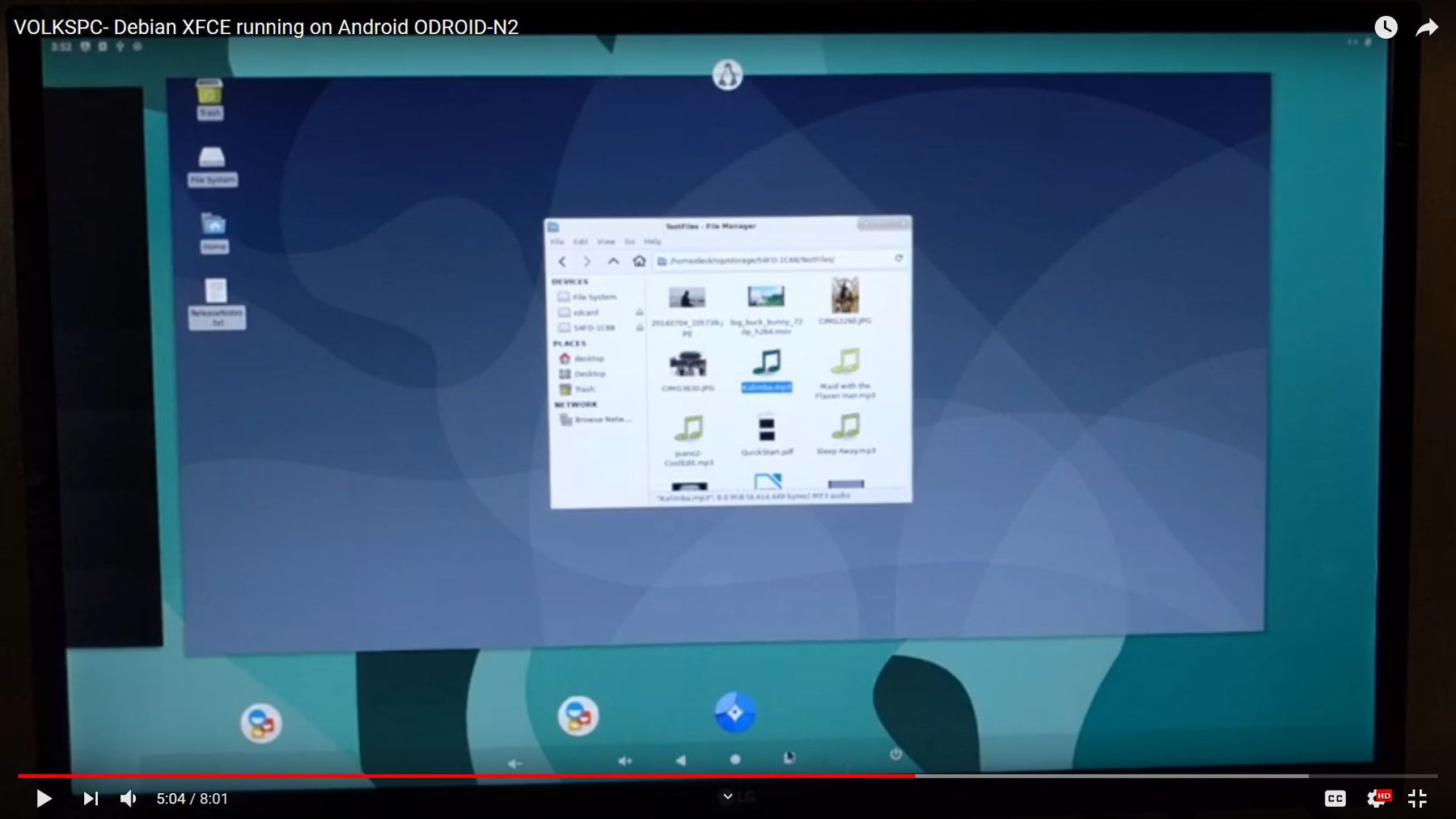Select Maid with the Flaxen Hair.mp3
Image resolution: width=1456 pixels, height=819 pixels.
[845, 374]
